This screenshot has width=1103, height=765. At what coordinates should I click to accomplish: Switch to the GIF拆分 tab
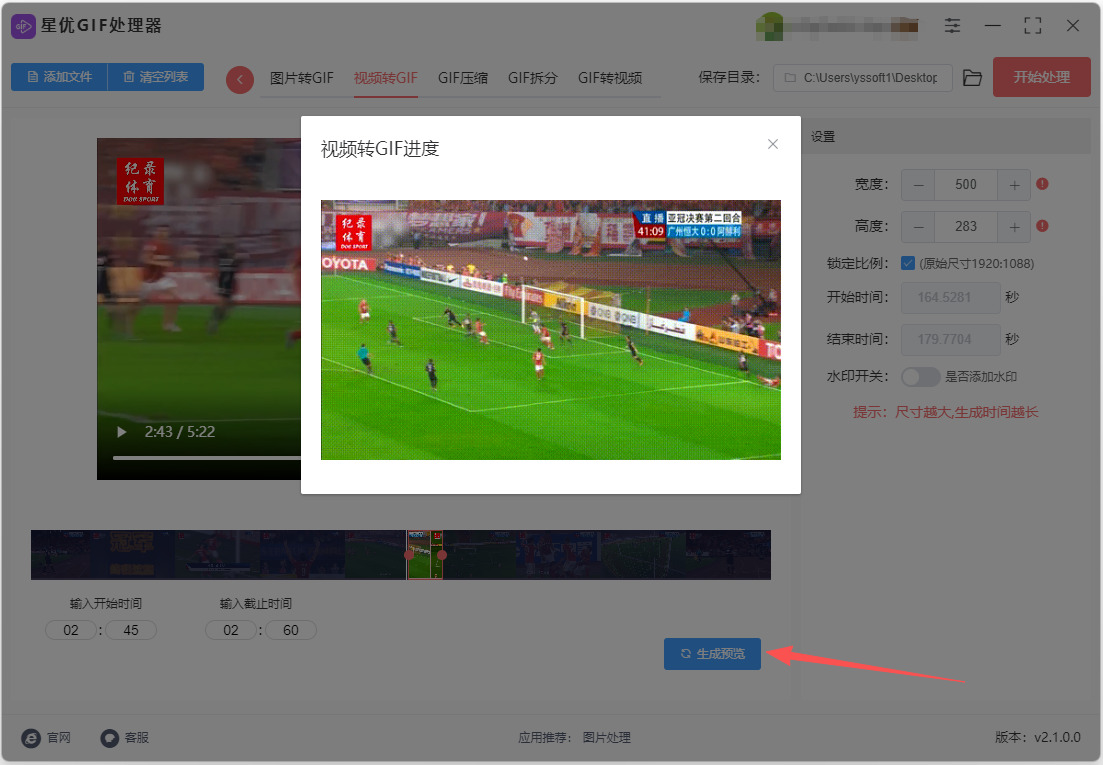533,78
